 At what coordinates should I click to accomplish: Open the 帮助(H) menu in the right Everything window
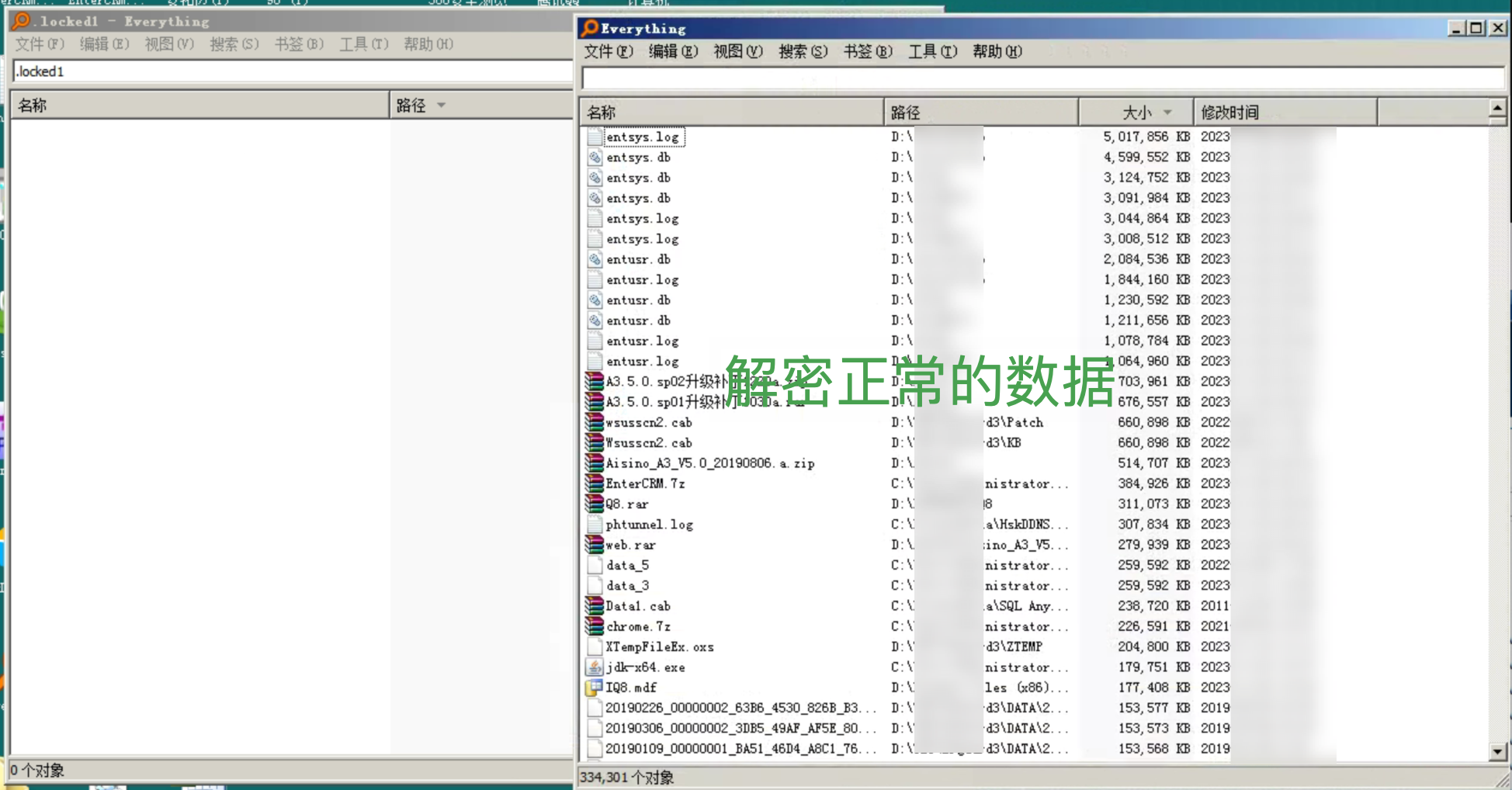(997, 51)
